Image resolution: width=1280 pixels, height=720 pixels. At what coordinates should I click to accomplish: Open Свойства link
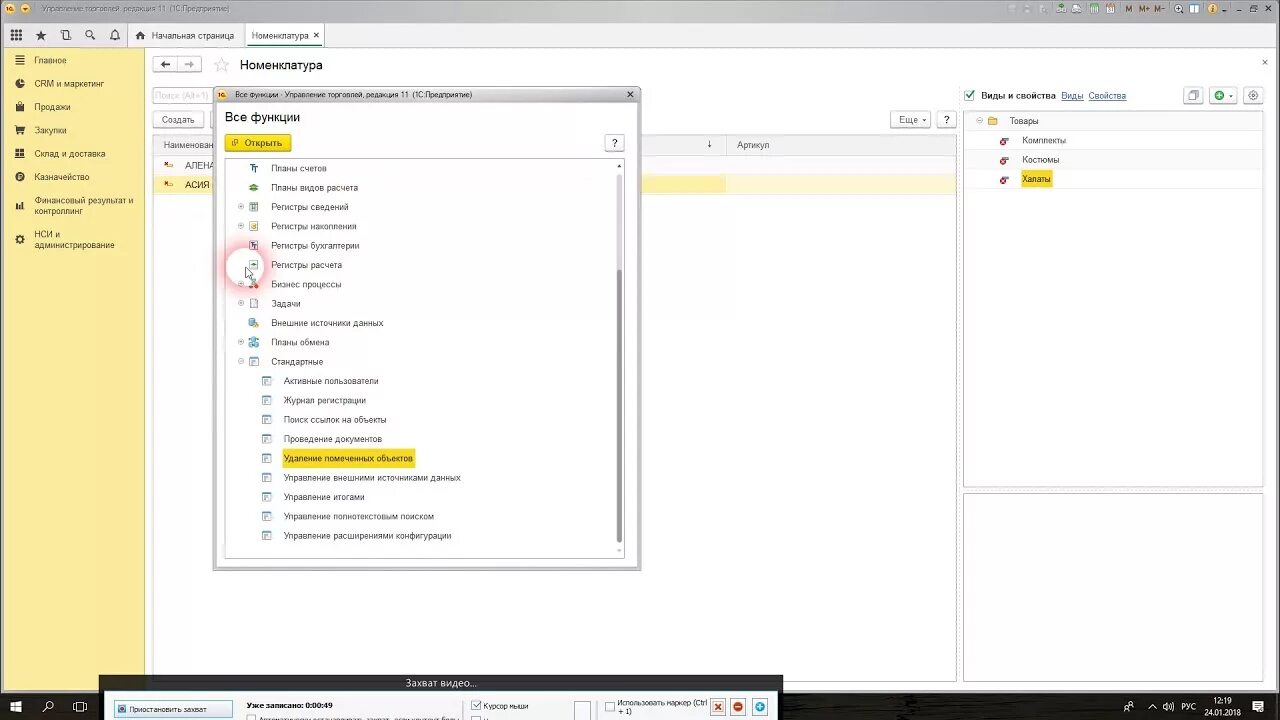pyautogui.click(x=1107, y=96)
